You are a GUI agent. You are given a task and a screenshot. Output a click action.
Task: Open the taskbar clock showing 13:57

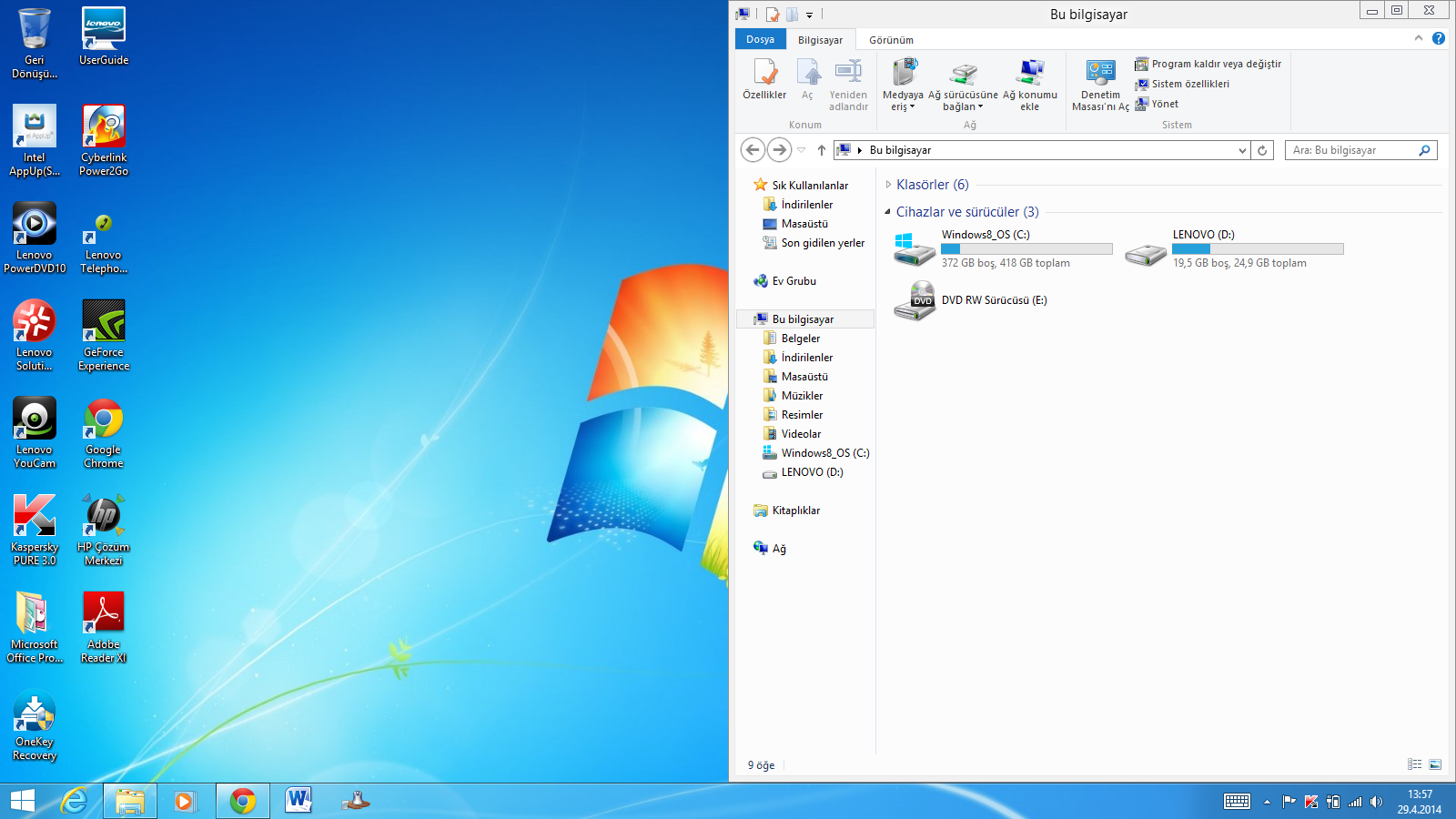1420,802
